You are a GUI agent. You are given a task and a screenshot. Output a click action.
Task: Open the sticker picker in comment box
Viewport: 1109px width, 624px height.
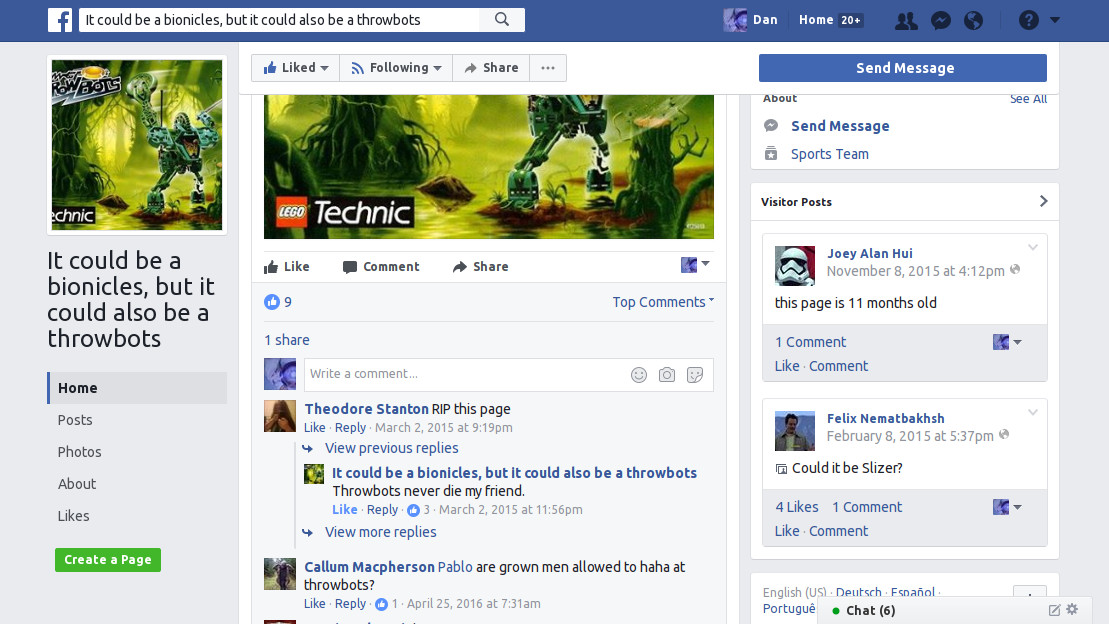pos(695,375)
